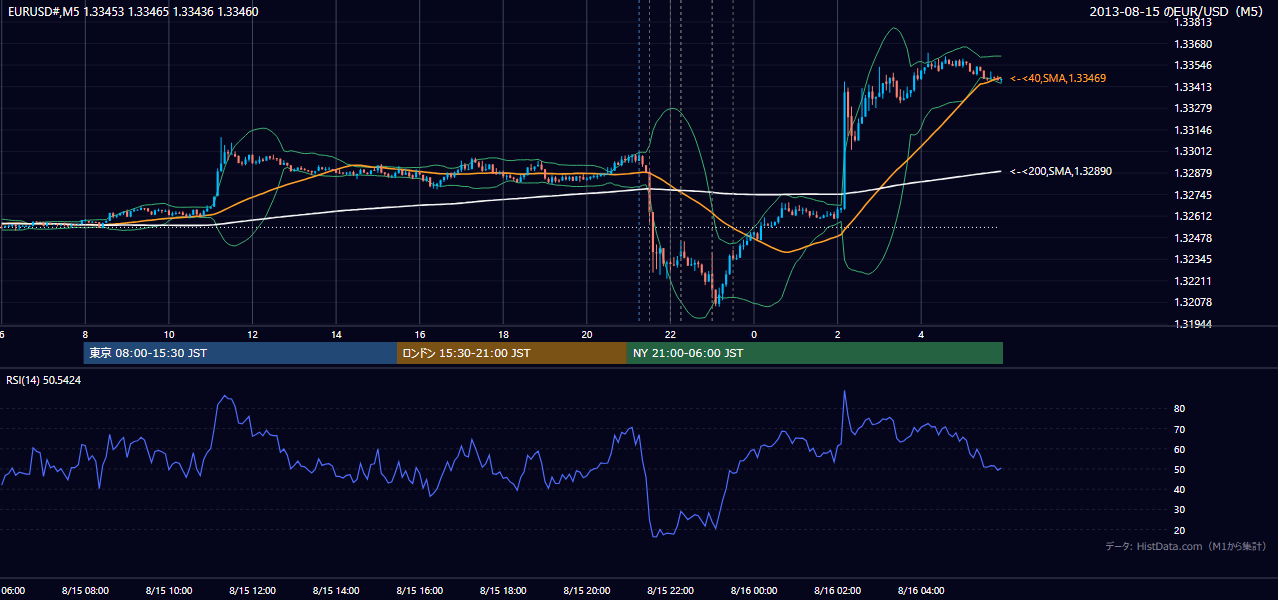
Task: Click price axis value 1.33279
Action: pos(1192,108)
